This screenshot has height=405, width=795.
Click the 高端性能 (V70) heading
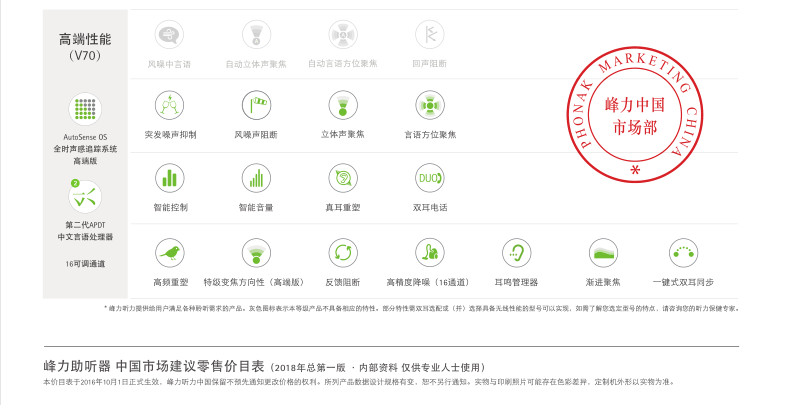(x=85, y=46)
